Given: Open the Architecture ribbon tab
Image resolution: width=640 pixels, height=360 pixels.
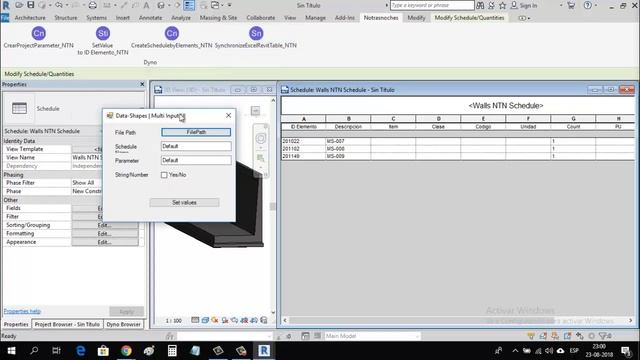Looking at the screenshot, I should (x=30, y=18).
